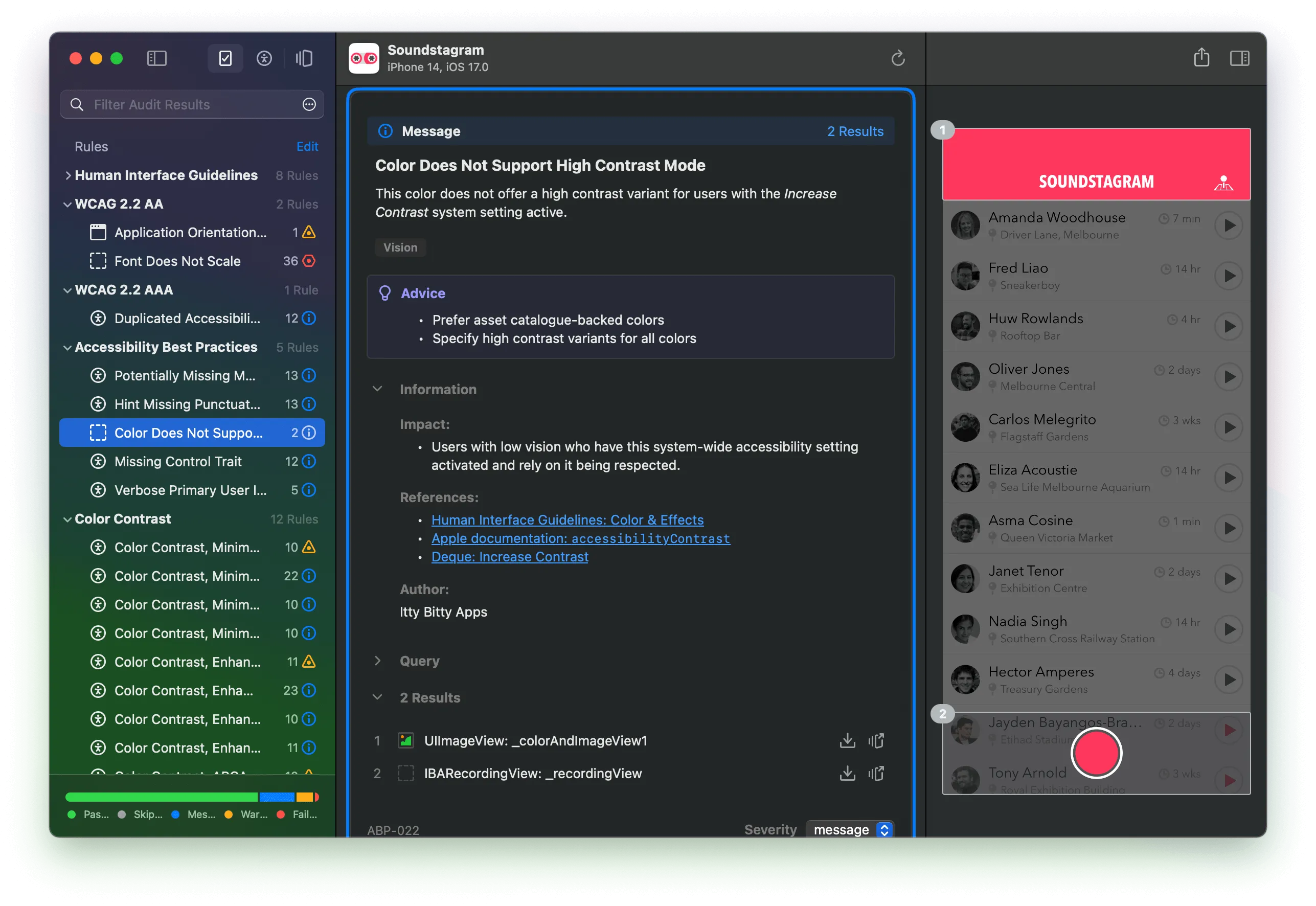Viewport: 1316px width, 906px height.
Task: Open the Severity message dropdown
Action: pos(850,829)
